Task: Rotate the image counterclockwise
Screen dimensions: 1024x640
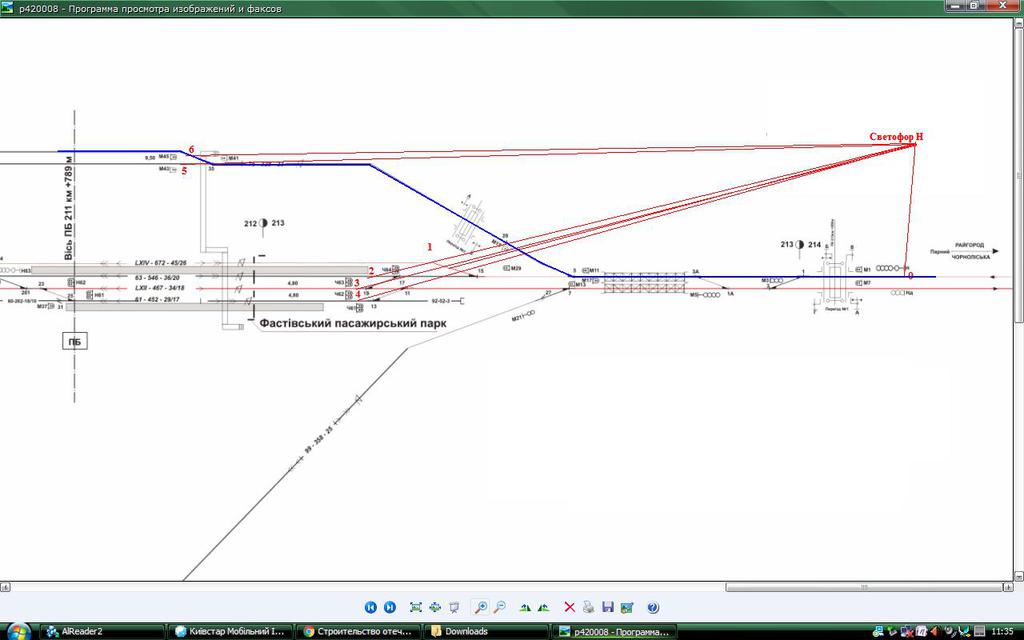Action: coord(543,607)
